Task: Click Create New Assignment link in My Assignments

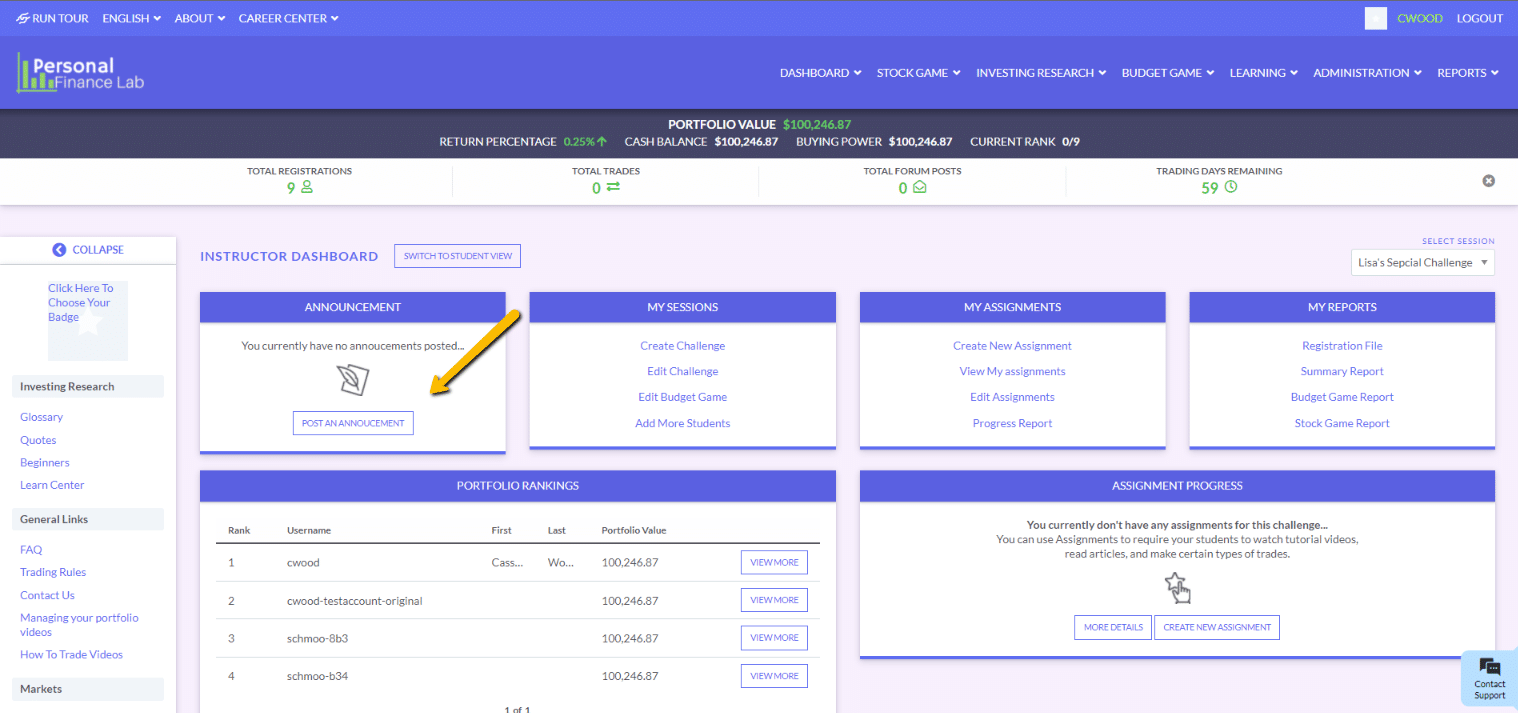Action: [1012, 346]
